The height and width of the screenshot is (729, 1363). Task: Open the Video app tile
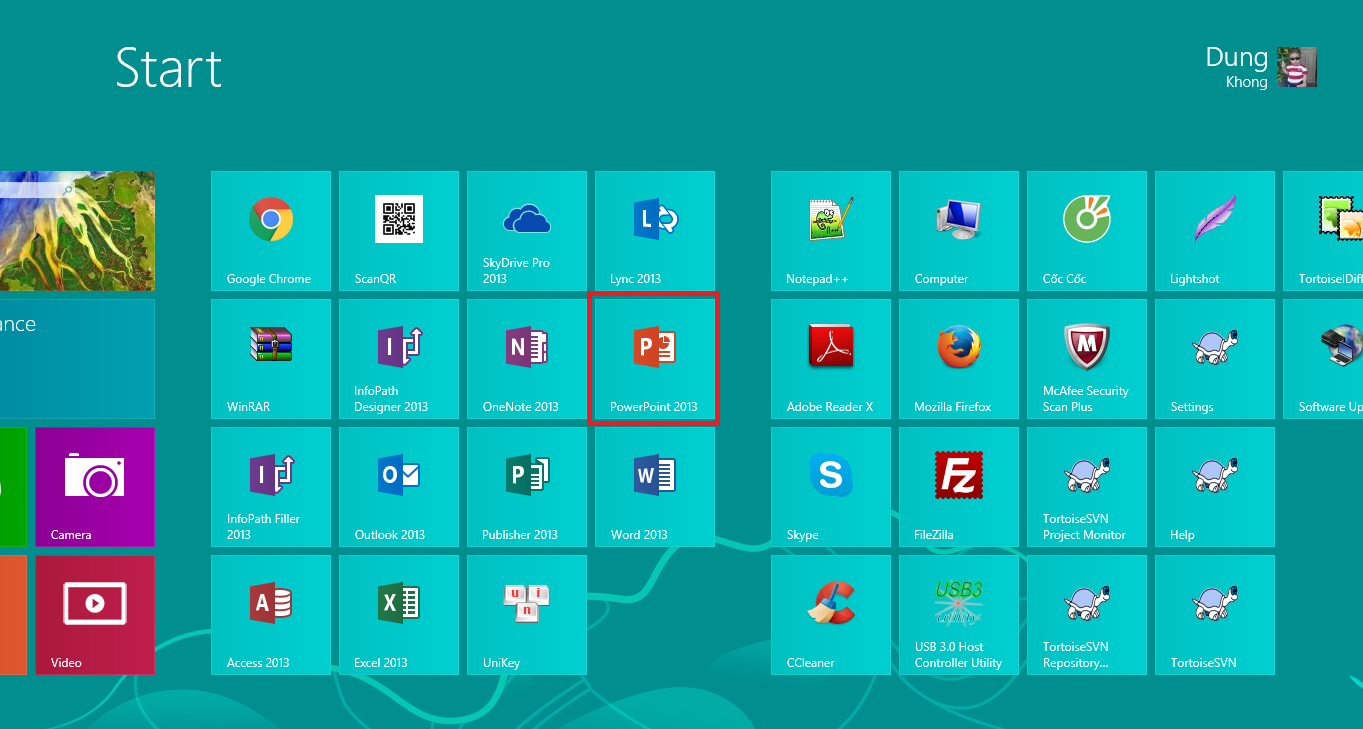pyautogui.click(x=95, y=615)
